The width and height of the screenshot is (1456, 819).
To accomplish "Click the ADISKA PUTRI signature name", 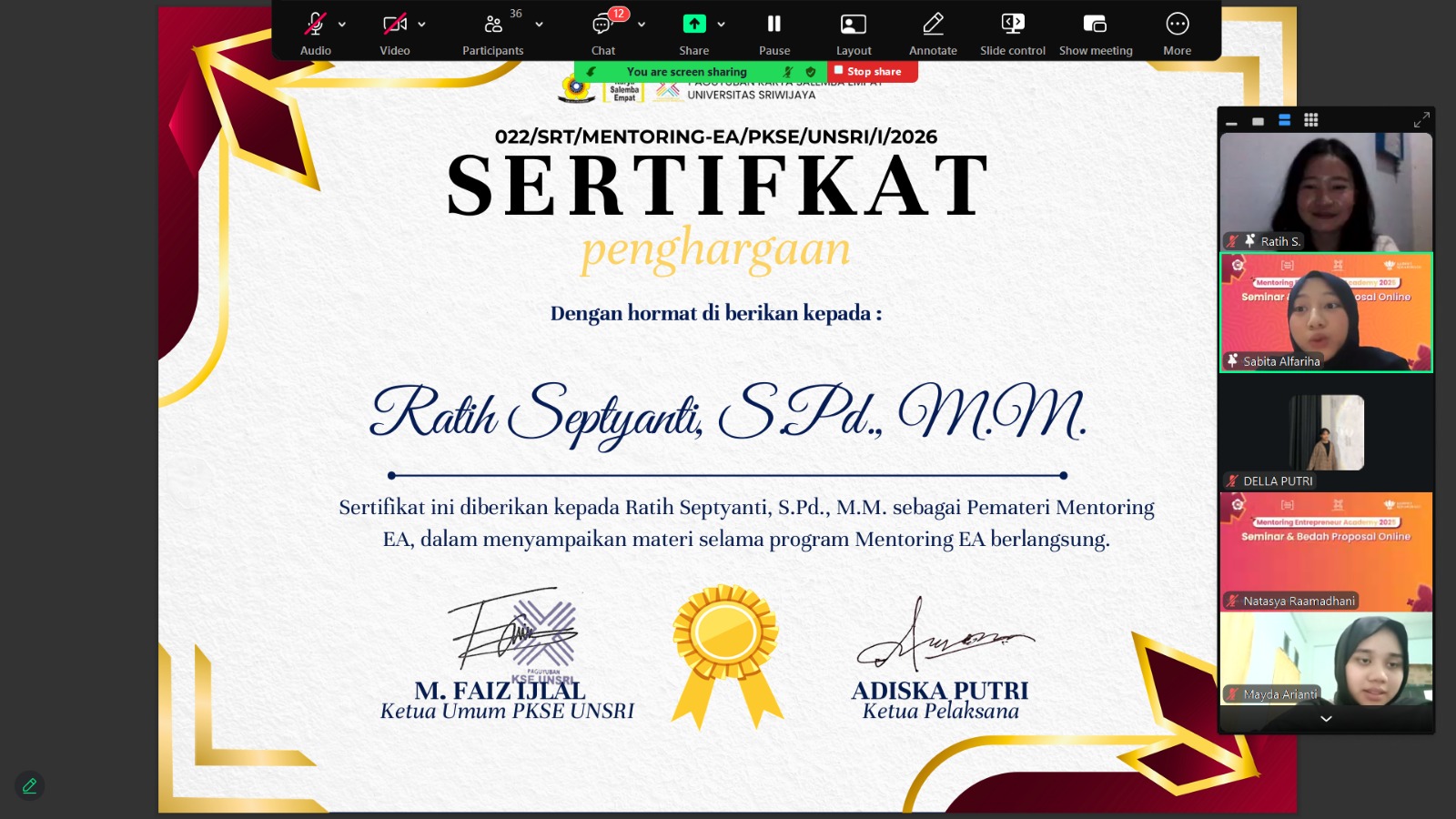I will (940, 691).
